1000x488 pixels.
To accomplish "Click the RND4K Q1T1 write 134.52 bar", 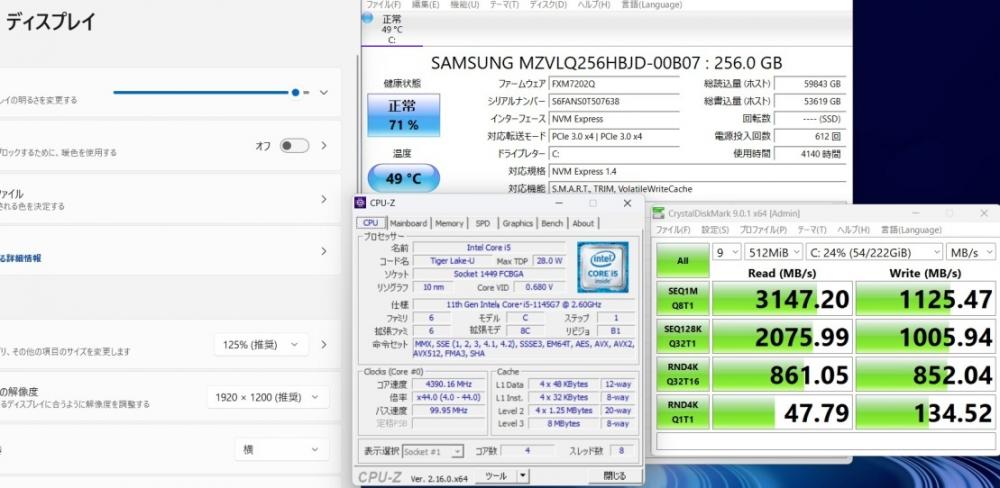I will pyautogui.click(x=925, y=411).
